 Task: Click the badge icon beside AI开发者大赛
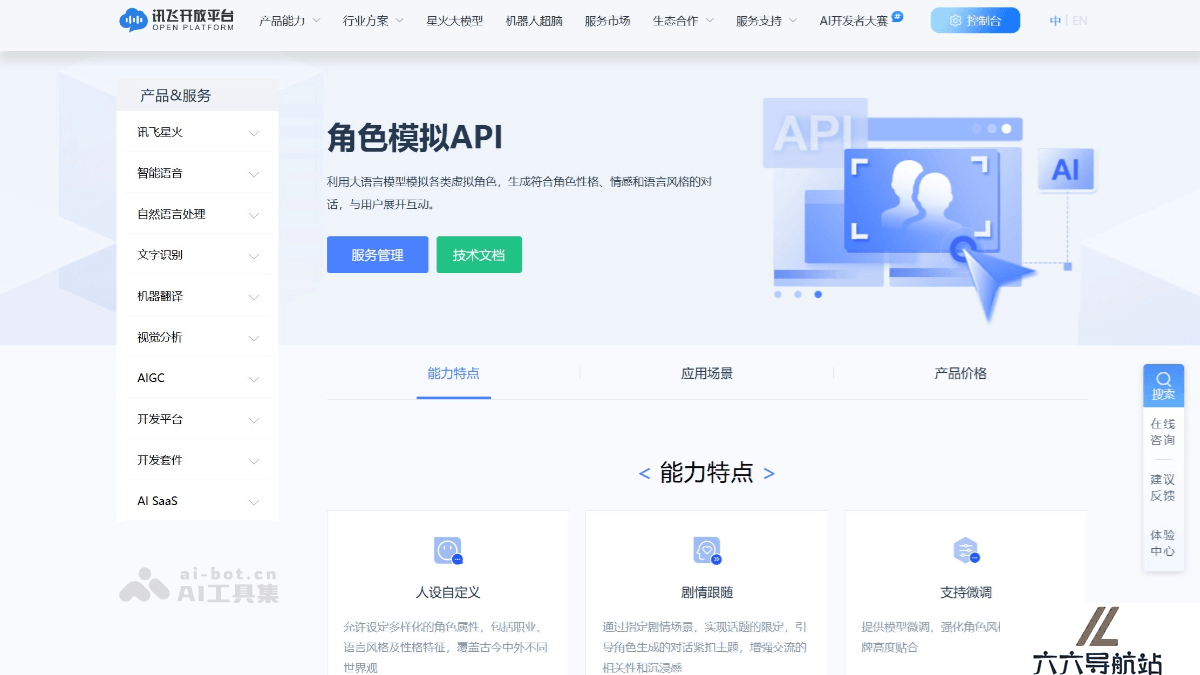[x=897, y=16]
